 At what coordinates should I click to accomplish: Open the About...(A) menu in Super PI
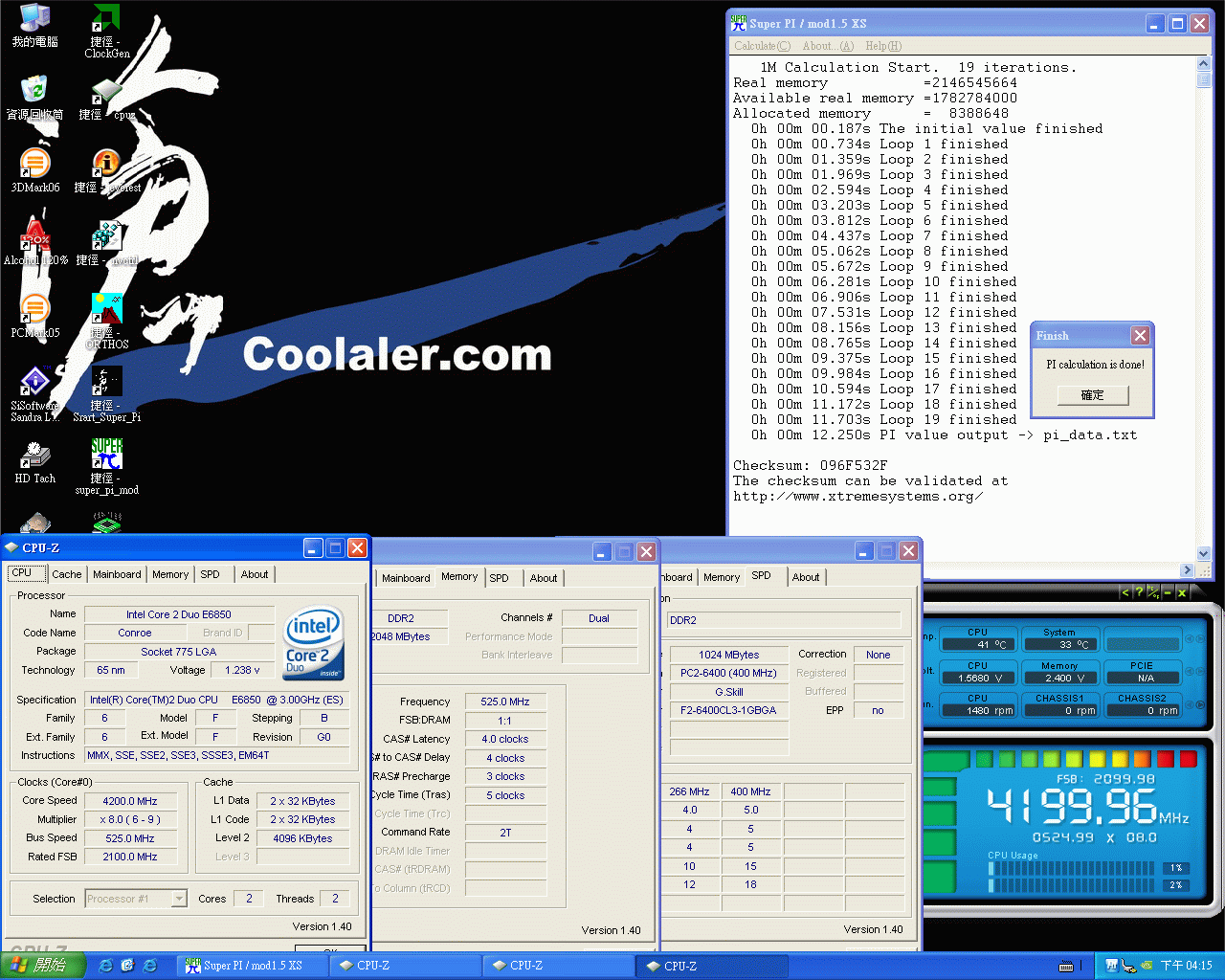[x=828, y=46]
